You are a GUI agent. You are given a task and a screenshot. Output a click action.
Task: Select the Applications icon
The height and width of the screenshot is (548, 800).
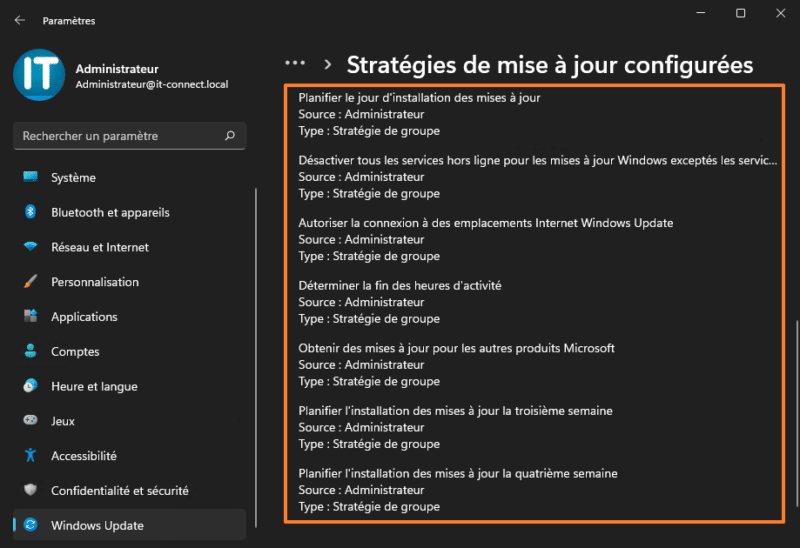click(x=31, y=316)
